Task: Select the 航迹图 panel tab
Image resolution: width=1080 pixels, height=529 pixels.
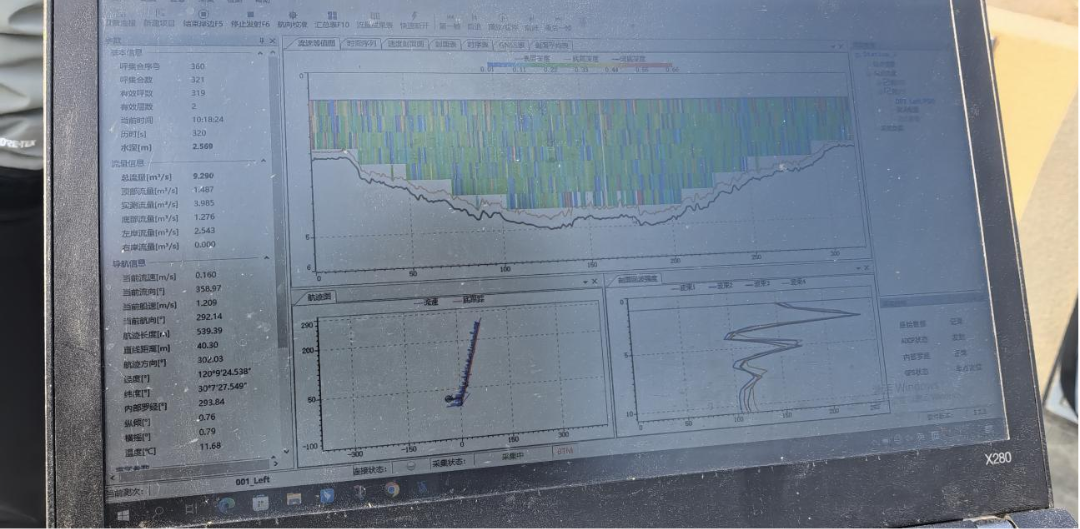Action: 320,297
